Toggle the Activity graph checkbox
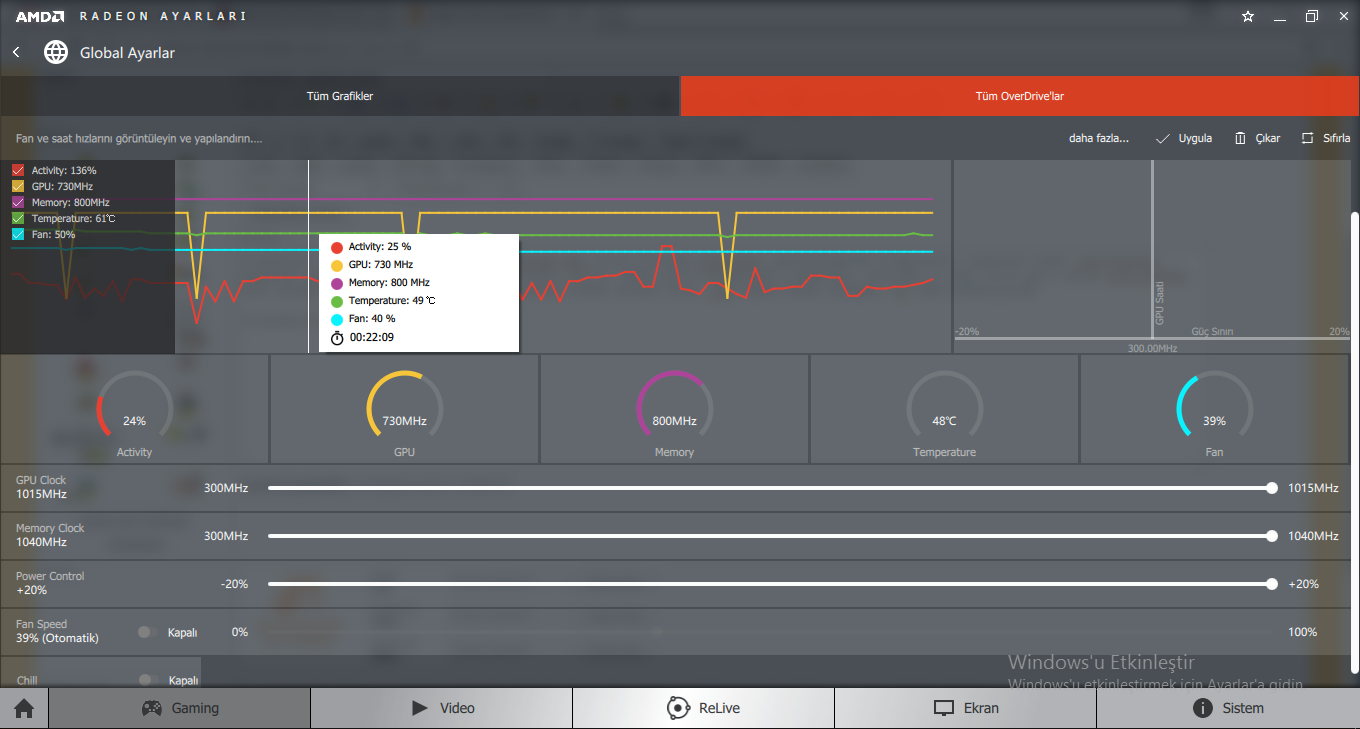The width and height of the screenshot is (1360, 729). click(x=18, y=170)
